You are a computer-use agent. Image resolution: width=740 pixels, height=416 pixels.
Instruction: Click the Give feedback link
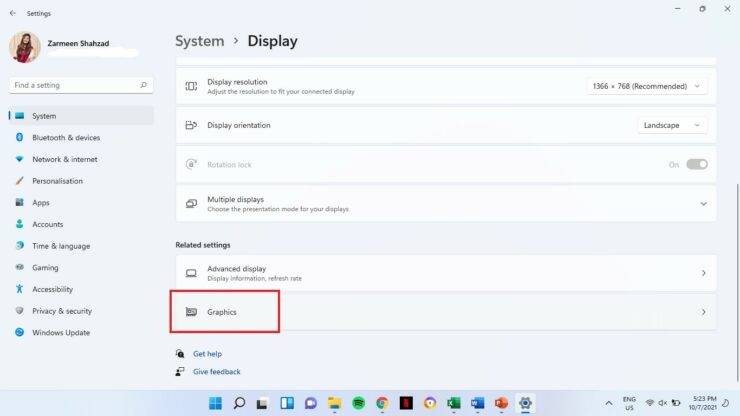click(216, 372)
